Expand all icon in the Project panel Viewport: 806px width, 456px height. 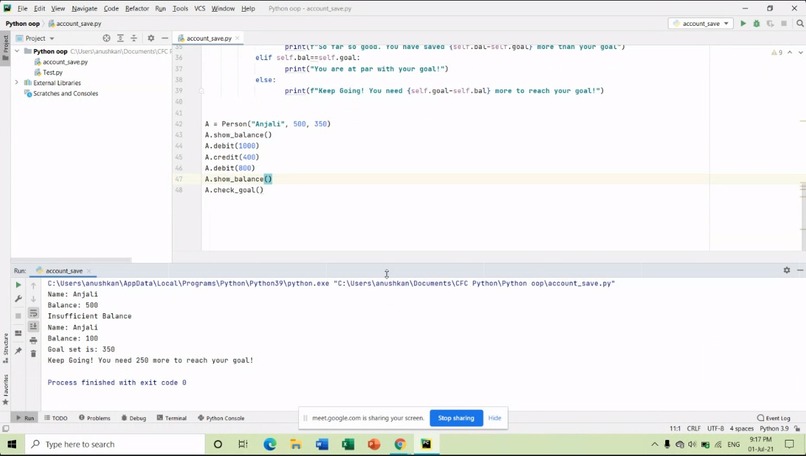[x=120, y=38]
